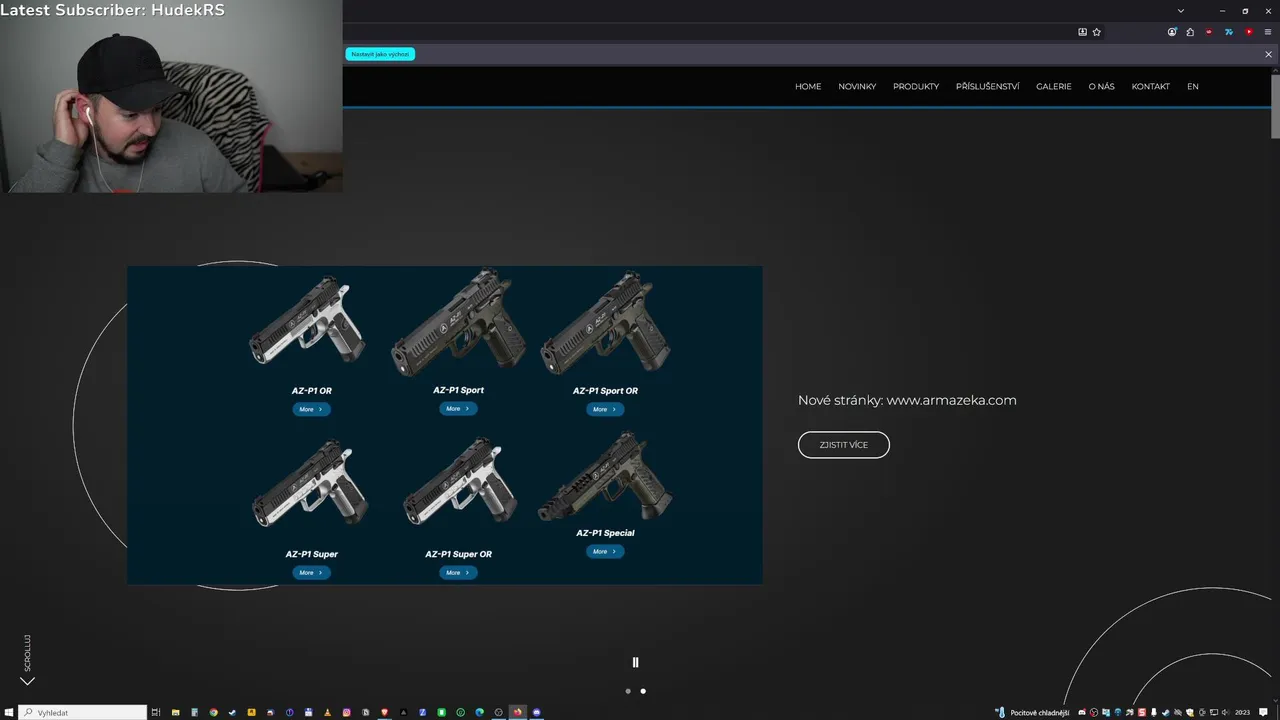Go to the first slide dot
The image size is (1280, 720).
tap(628, 691)
